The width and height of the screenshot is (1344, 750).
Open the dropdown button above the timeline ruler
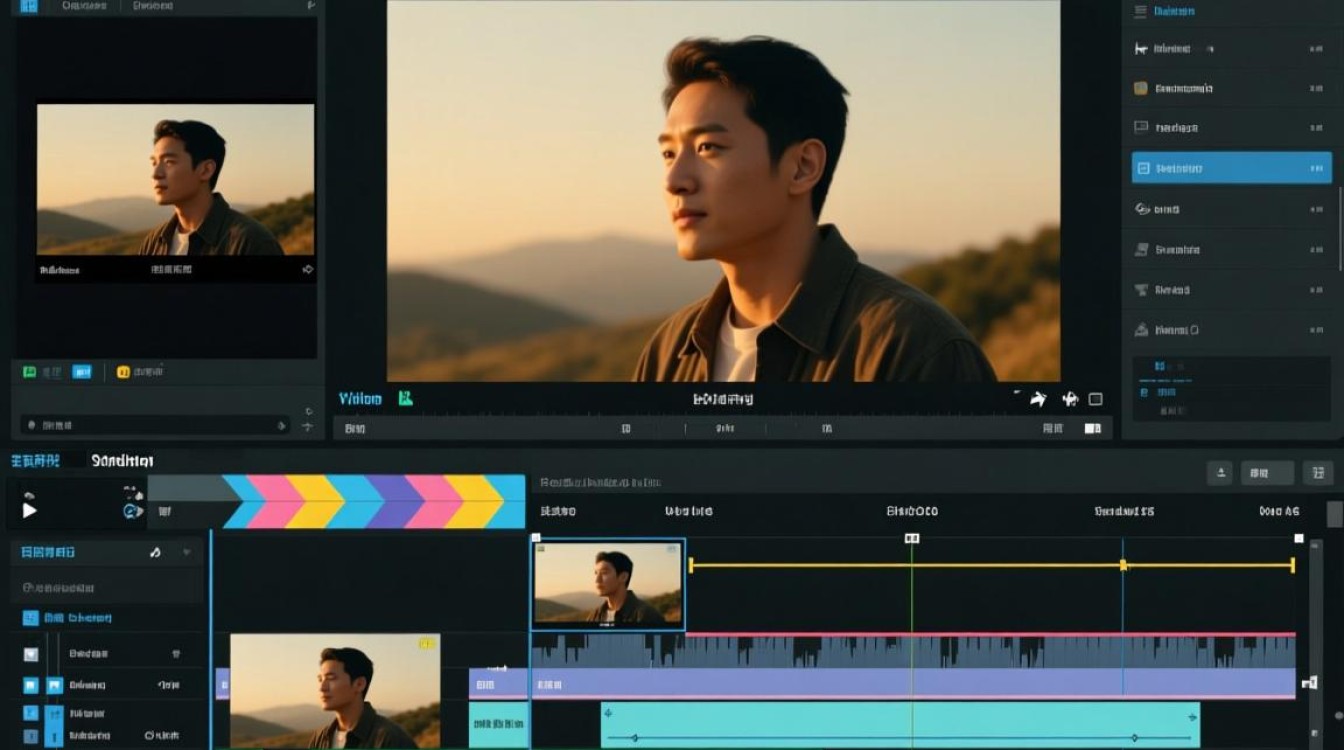[x=1267, y=473]
